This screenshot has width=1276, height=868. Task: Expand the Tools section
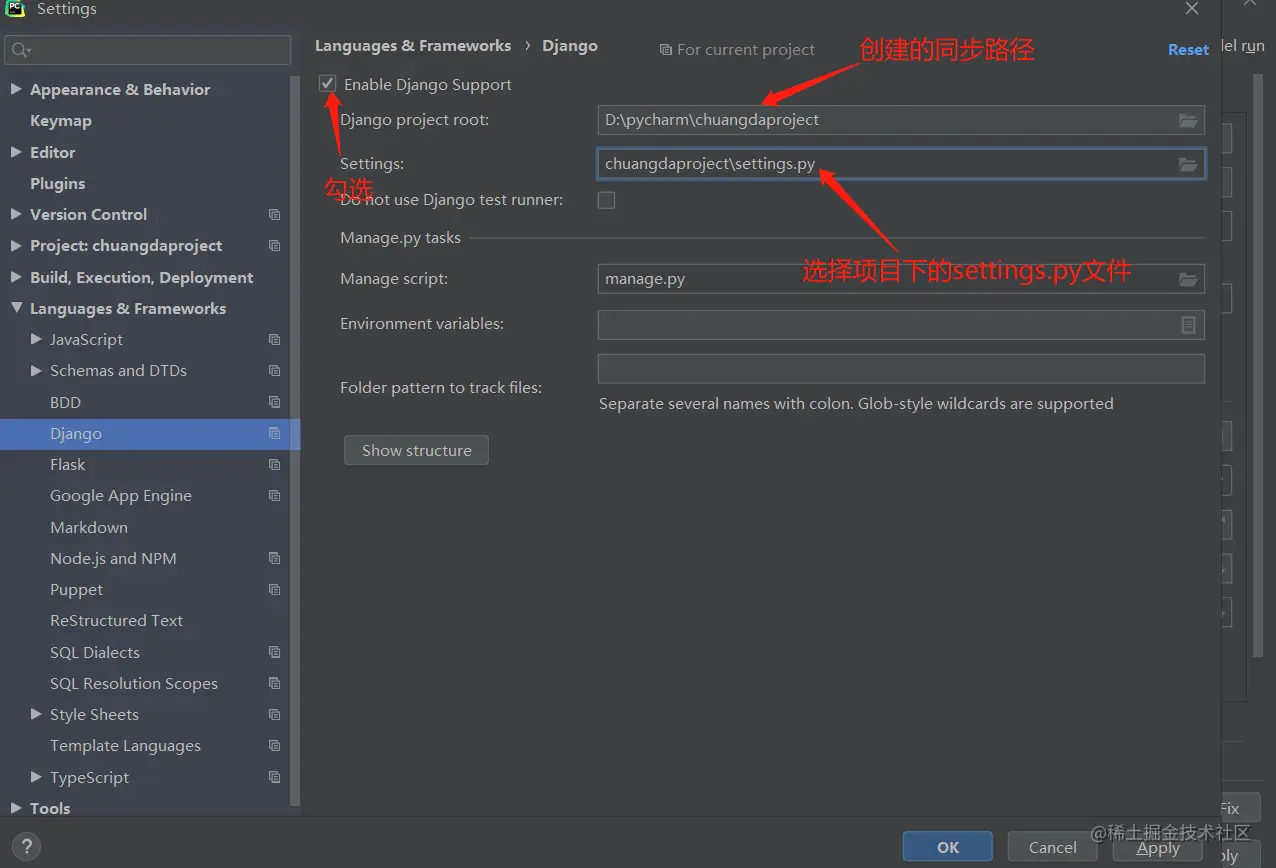[x=16, y=808]
